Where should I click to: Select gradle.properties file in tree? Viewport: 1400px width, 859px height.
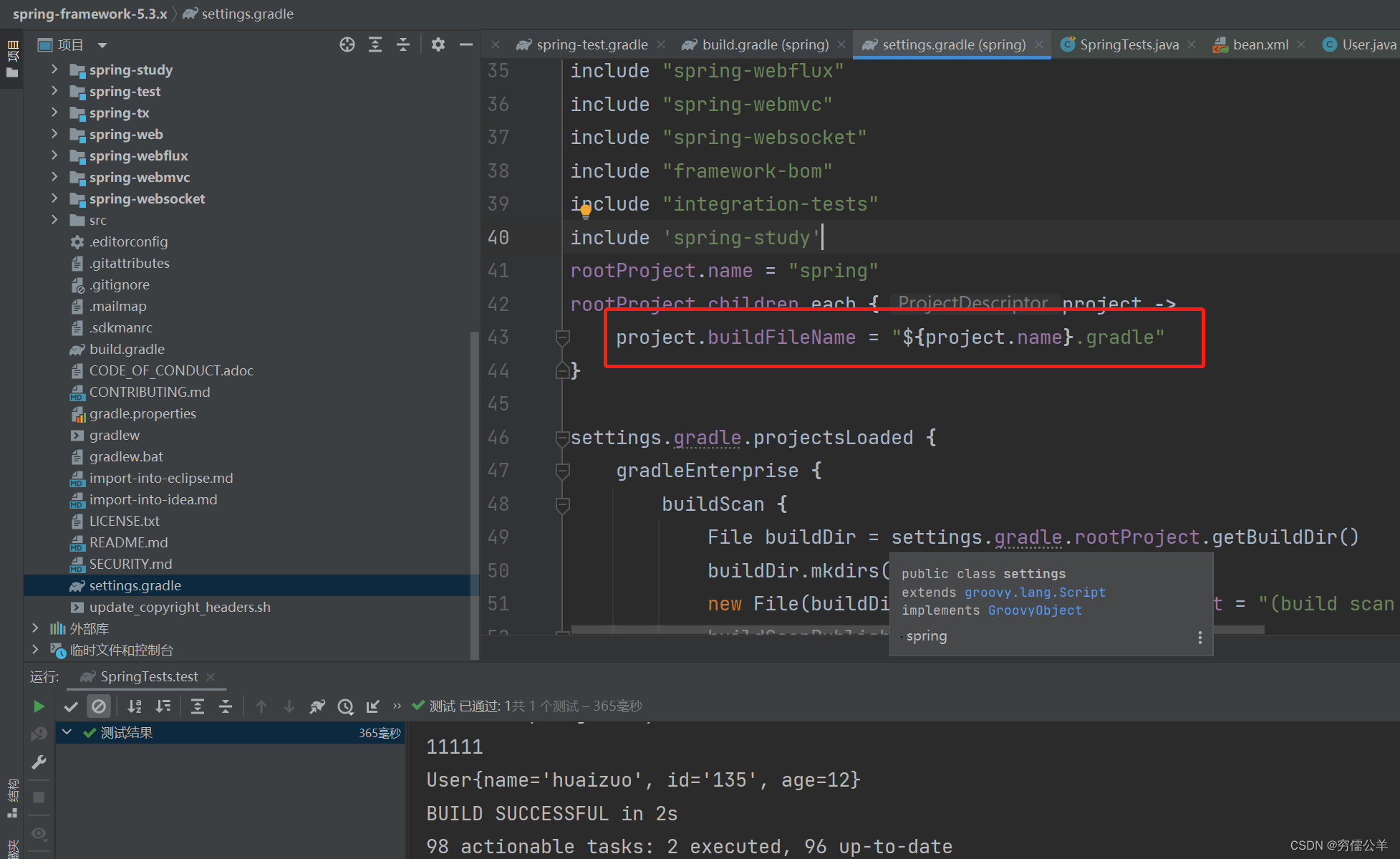point(143,413)
